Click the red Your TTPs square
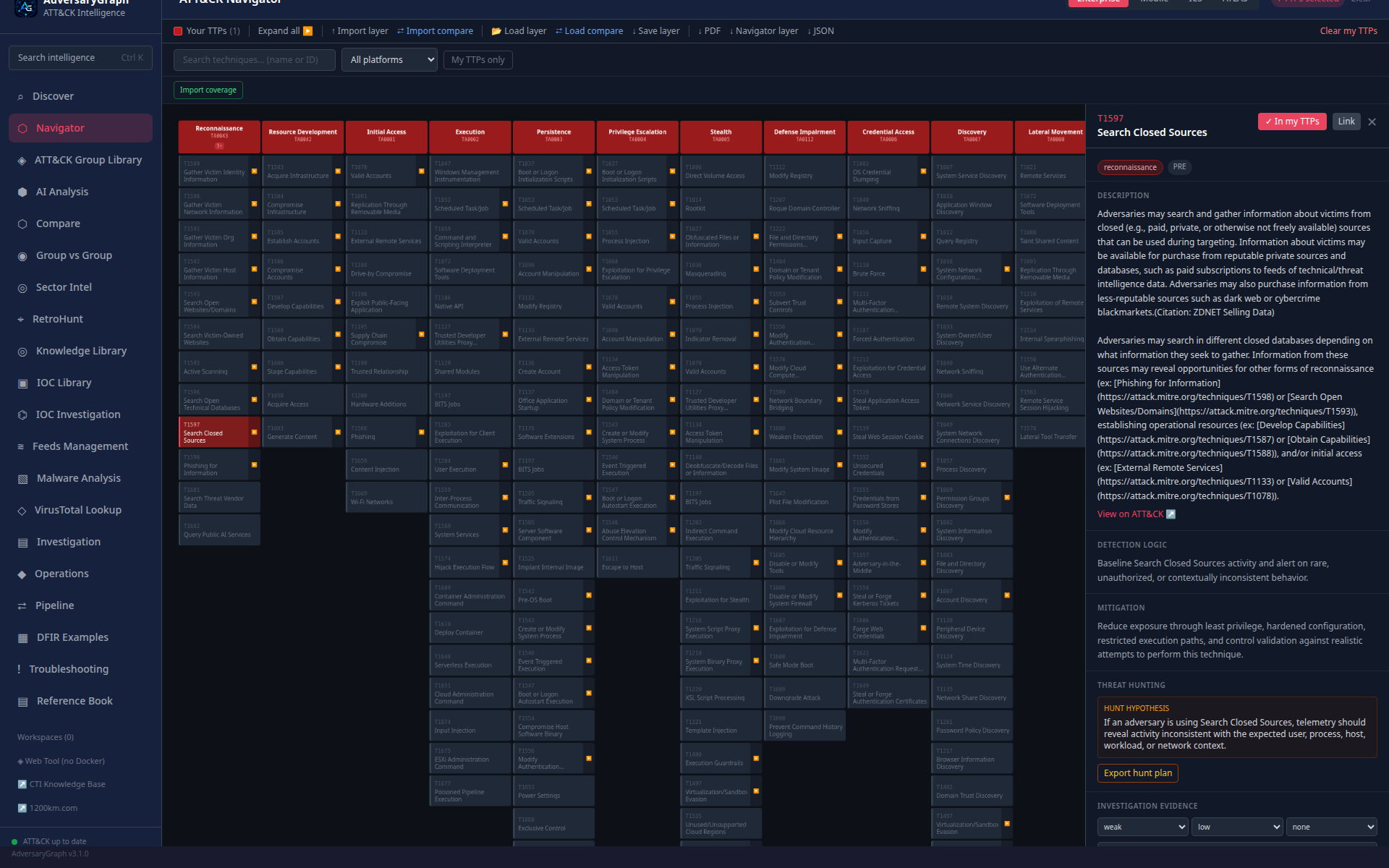This screenshot has height=868, width=1389. (178, 31)
